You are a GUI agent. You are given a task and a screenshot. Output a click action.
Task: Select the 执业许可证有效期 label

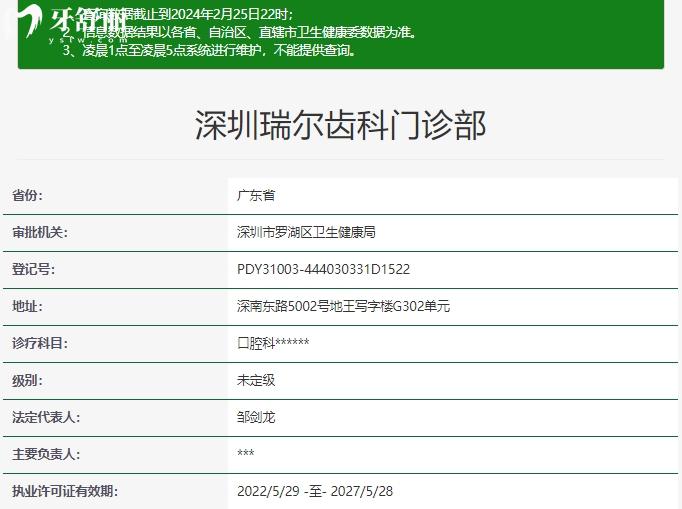(65, 491)
